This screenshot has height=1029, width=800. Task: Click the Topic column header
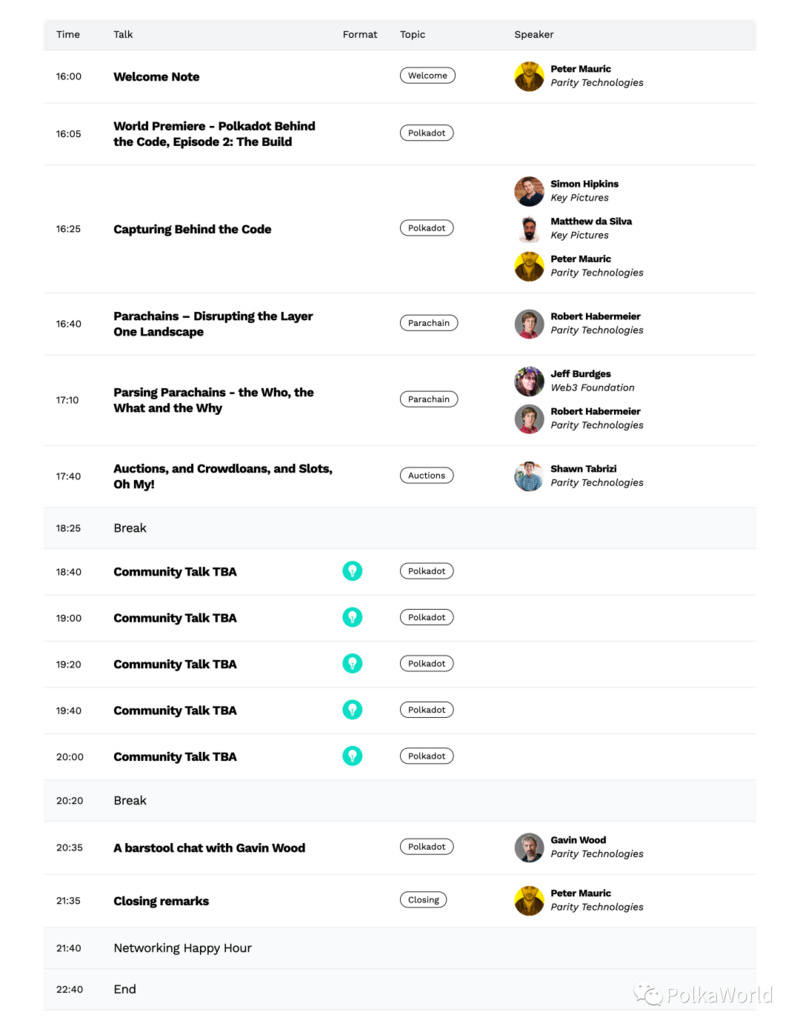pos(412,34)
